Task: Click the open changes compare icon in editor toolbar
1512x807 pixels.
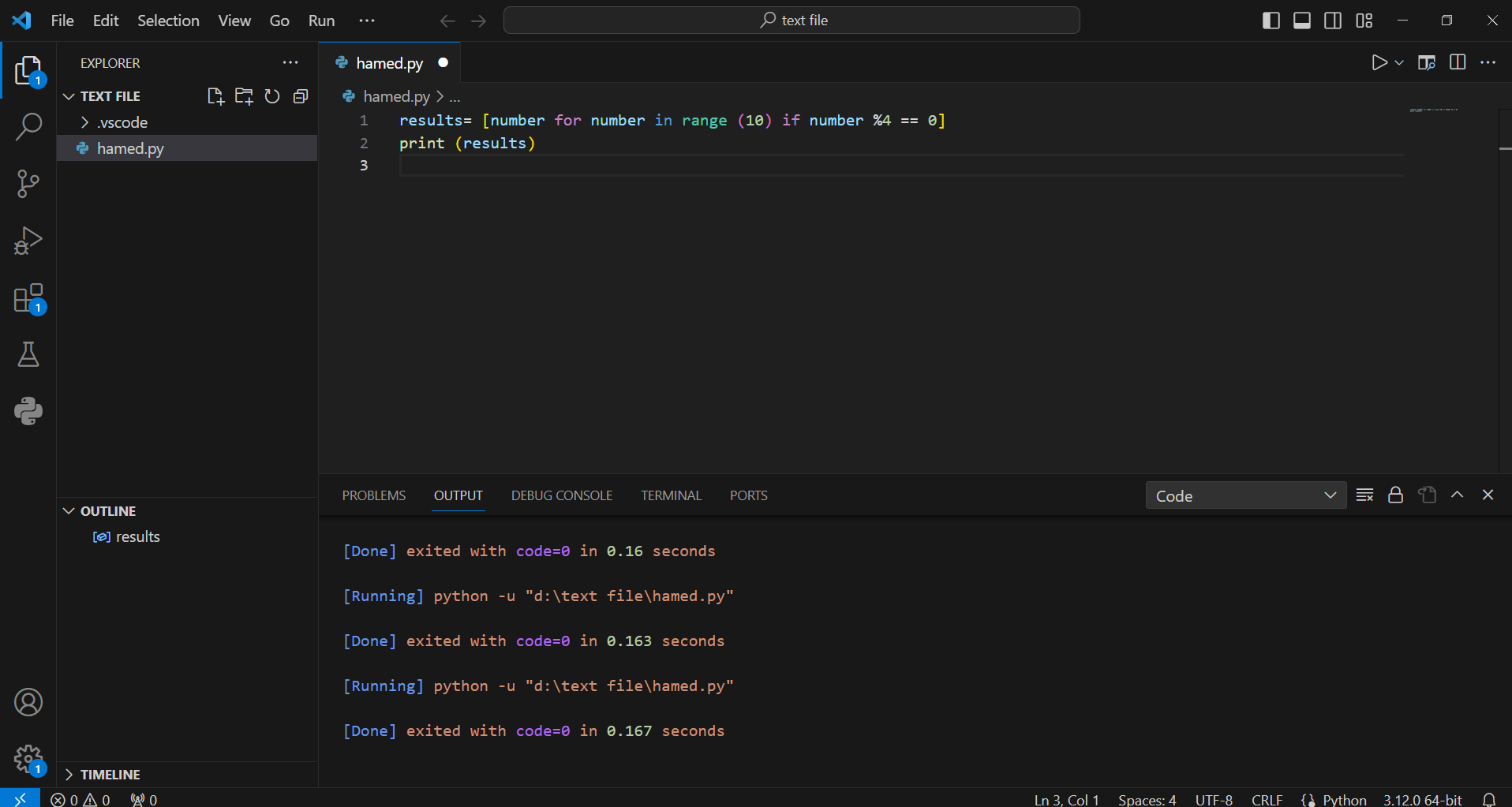Action: click(x=1426, y=62)
